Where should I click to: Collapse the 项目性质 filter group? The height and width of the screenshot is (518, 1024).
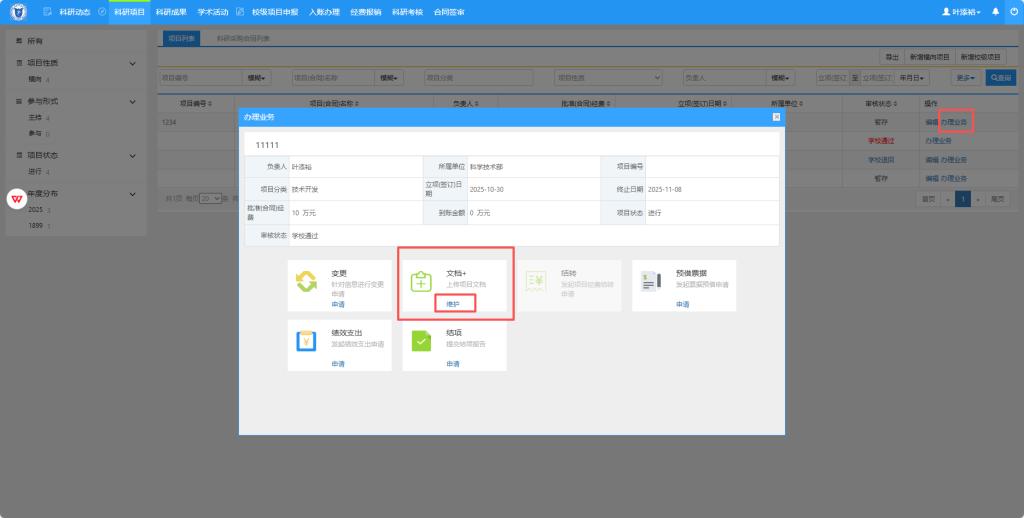pyautogui.click(x=132, y=63)
